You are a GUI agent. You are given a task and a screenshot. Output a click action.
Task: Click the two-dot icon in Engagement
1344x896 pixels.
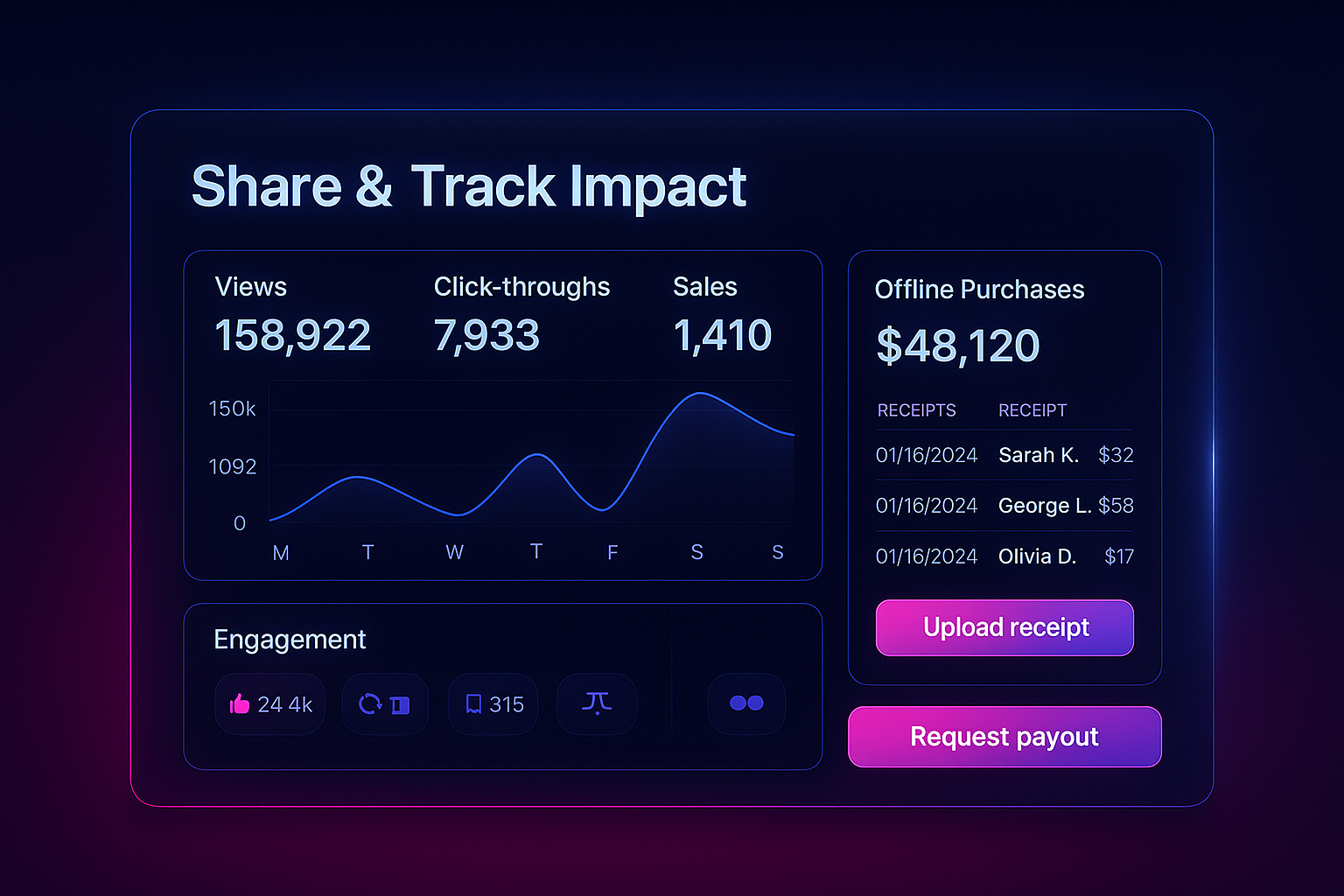point(746,703)
